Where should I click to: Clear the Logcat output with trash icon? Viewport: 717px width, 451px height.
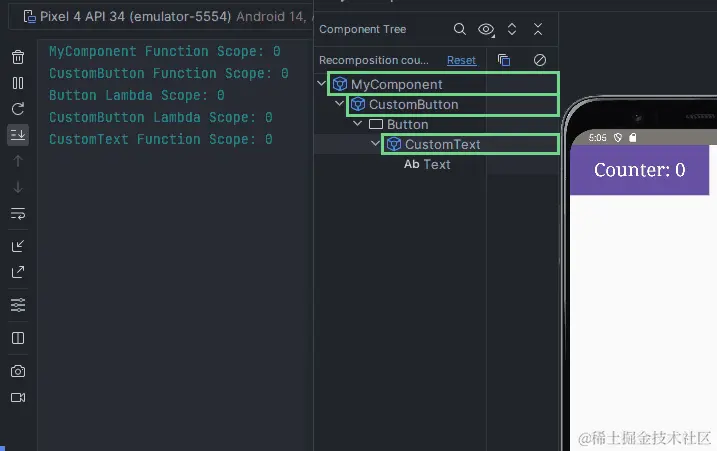(x=18, y=57)
